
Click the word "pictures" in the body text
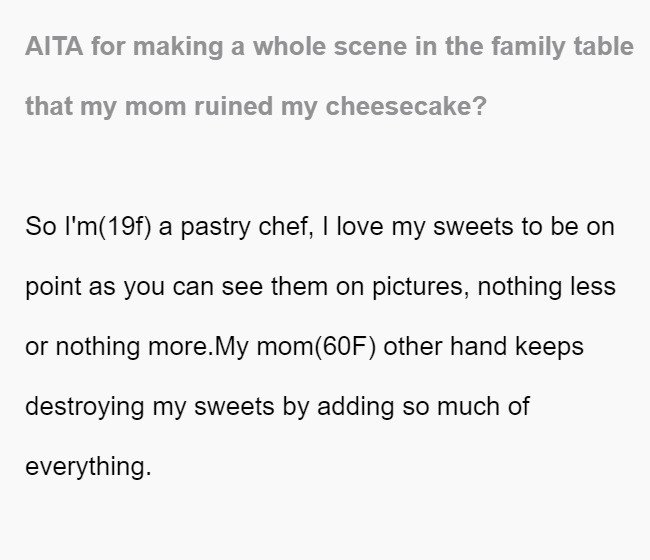tap(420, 287)
